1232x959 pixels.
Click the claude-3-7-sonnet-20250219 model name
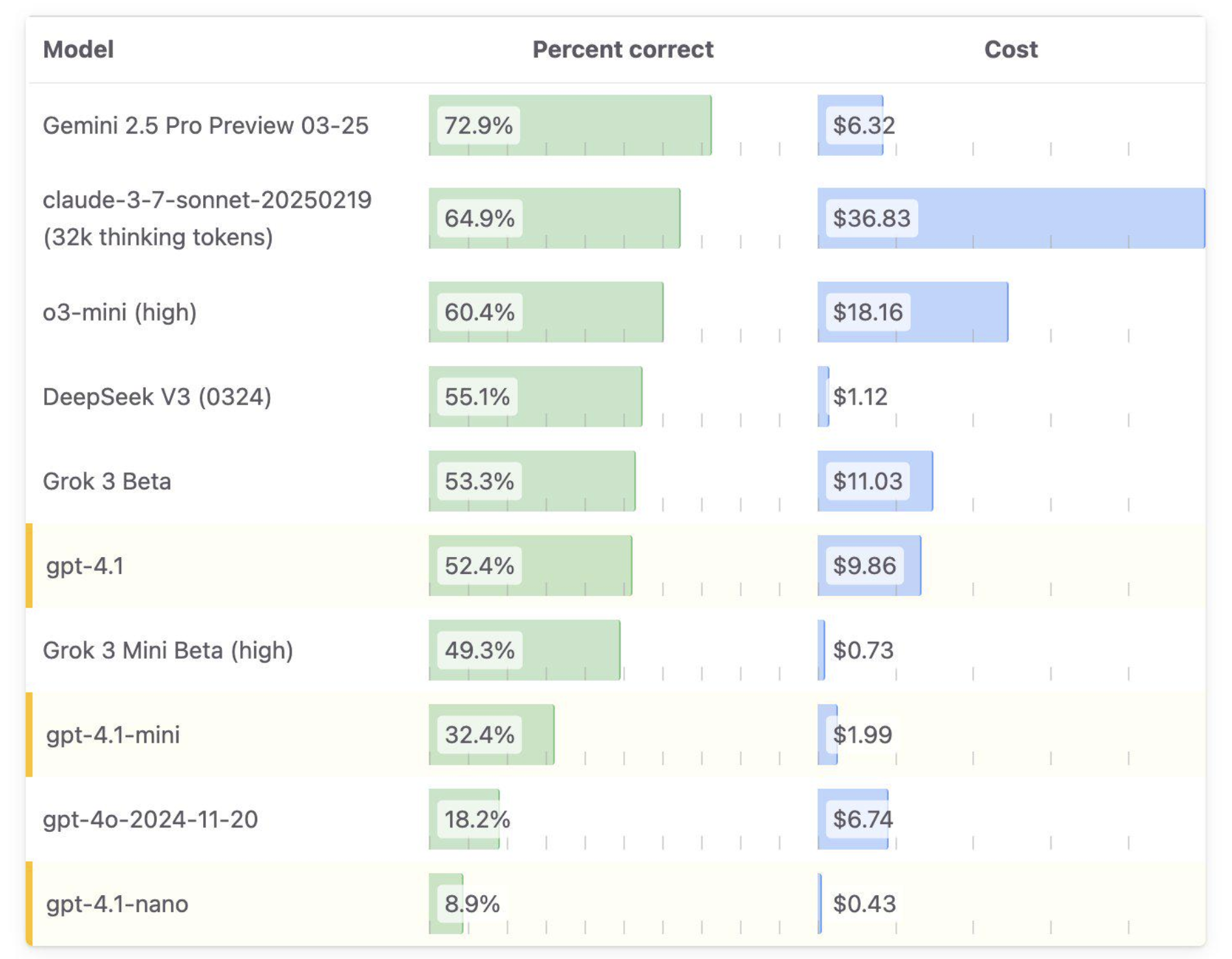(x=207, y=200)
